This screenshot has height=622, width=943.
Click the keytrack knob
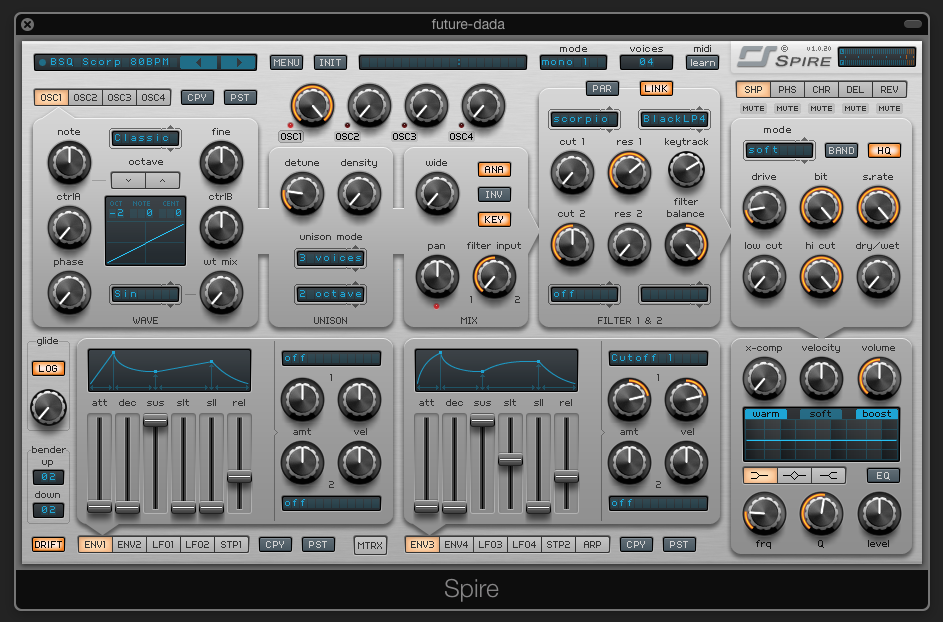(x=686, y=170)
